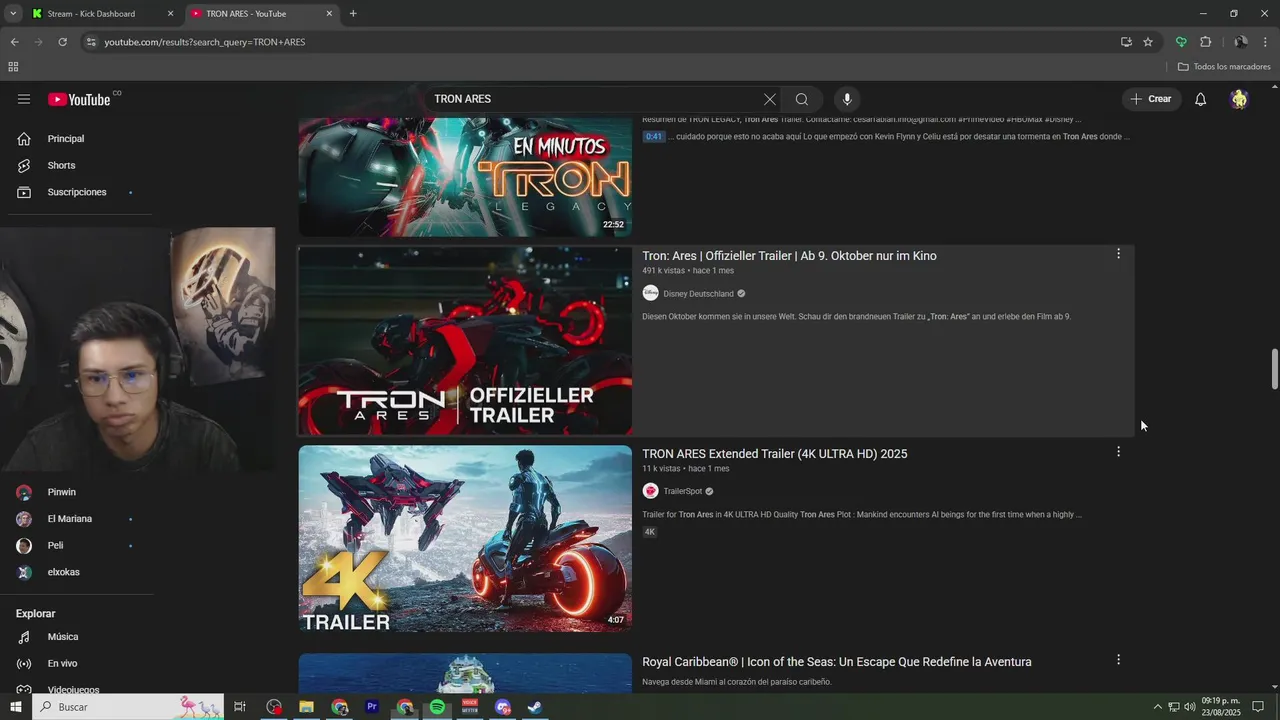Image resolution: width=1280 pixels, height=720 pixels.
Task: Click title 'Tron: Ares | Offizieller Trailer'
Action: [789, 256]
